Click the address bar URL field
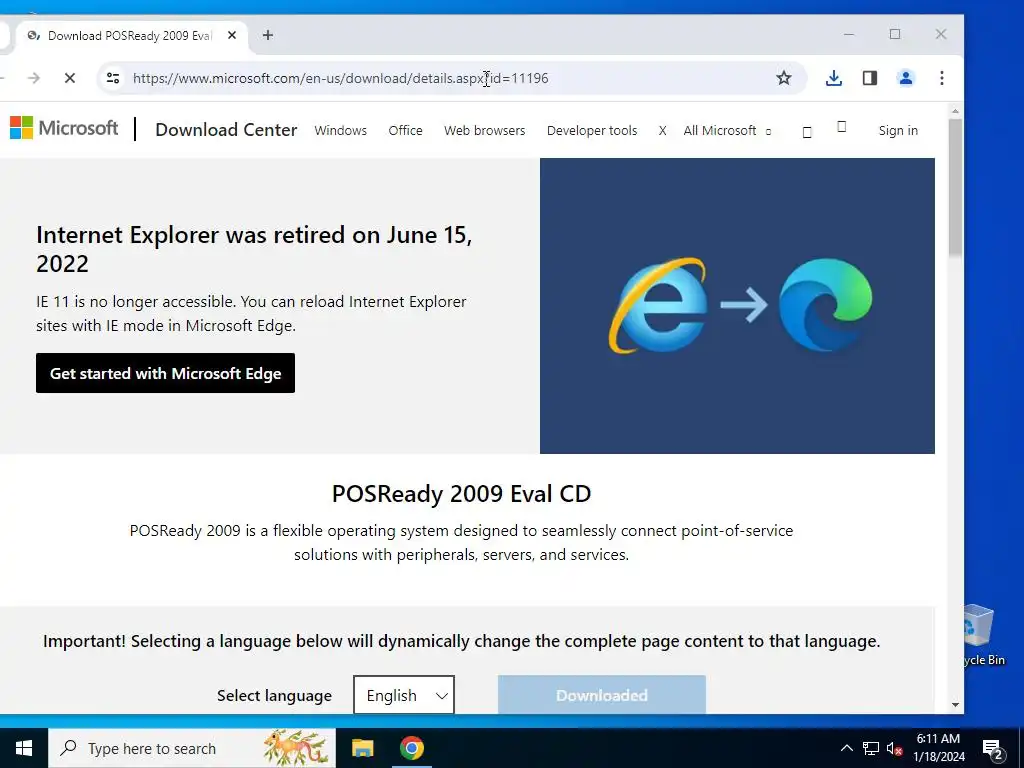Viewport: 1024px width, 768px height. click(444, 78)
